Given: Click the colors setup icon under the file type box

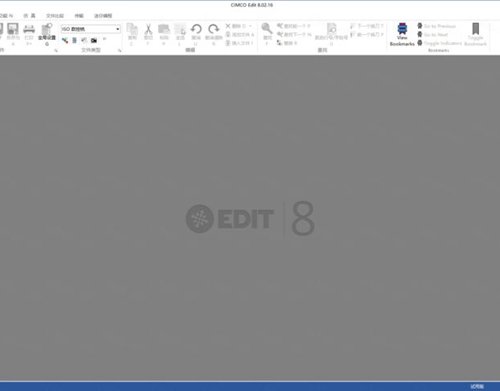Looking at the screenshot, I should (65, 40).
